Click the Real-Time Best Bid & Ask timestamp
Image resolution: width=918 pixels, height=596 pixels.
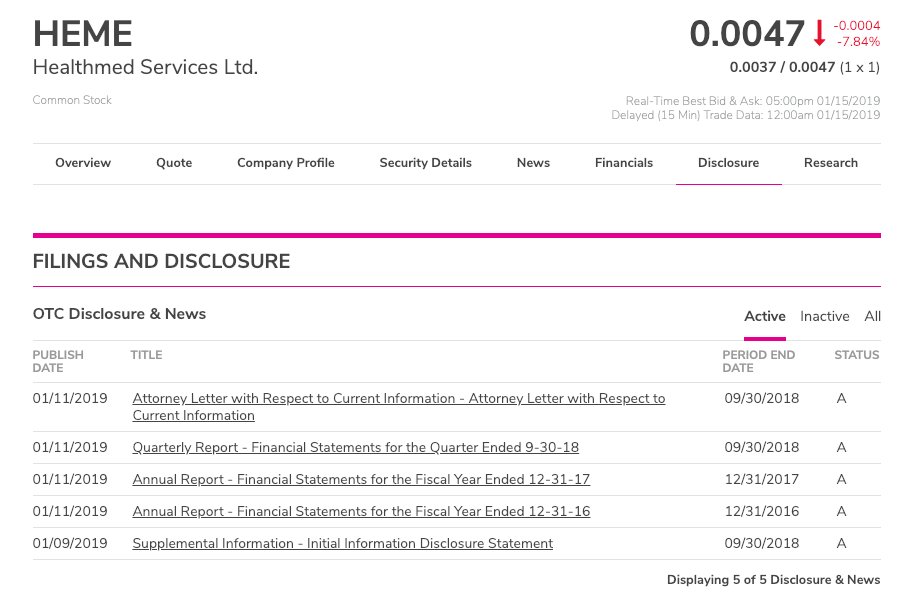753,101
